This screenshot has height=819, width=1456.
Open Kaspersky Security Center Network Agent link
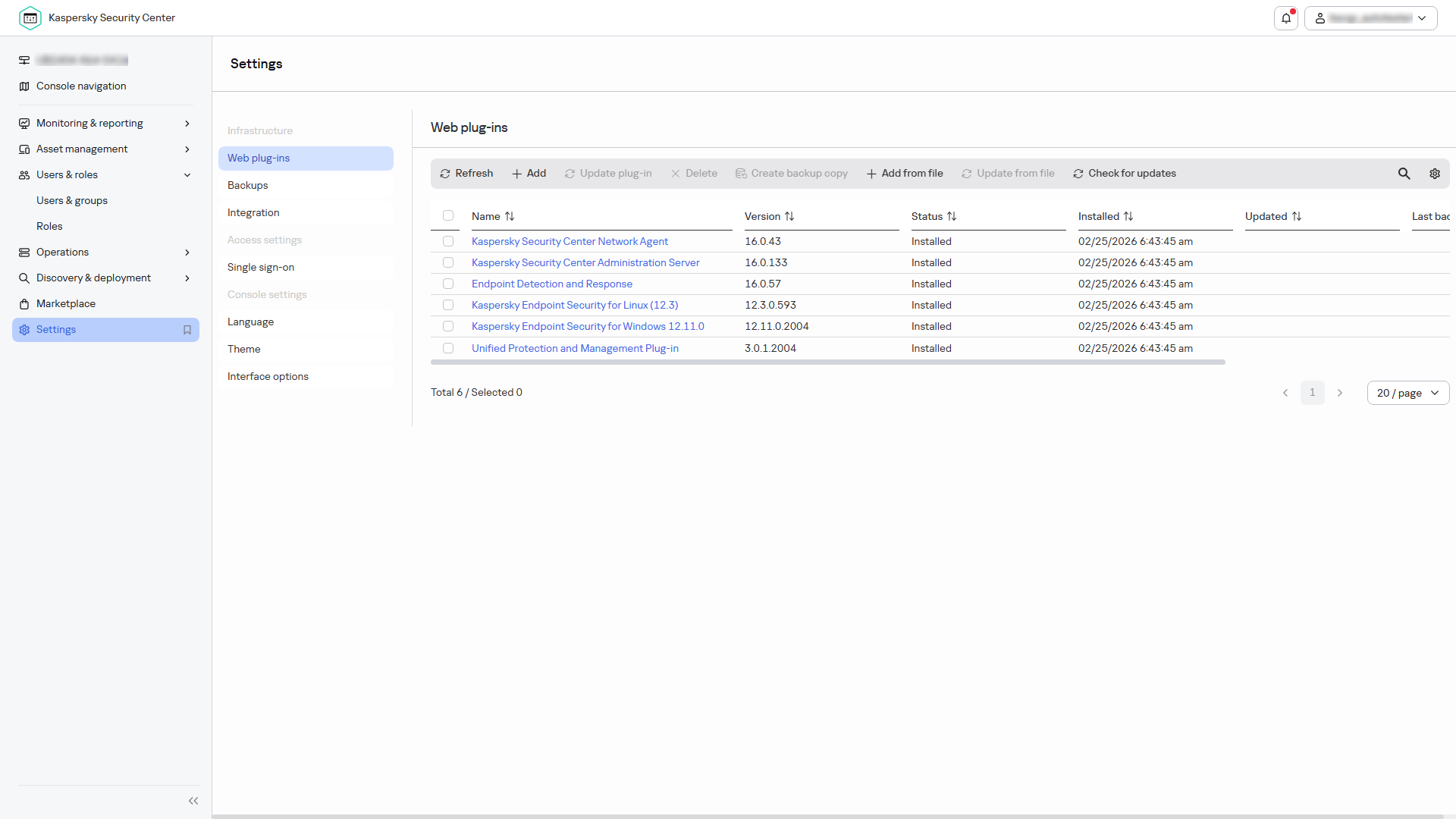click(x=570, y=241)
